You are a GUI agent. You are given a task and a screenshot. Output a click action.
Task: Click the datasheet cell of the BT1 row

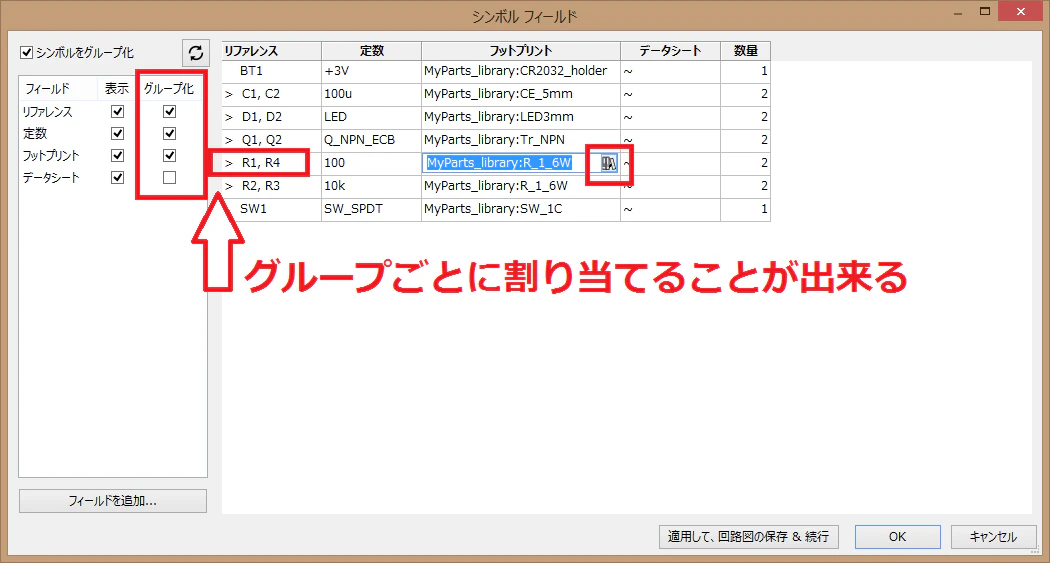pos(670,71)
